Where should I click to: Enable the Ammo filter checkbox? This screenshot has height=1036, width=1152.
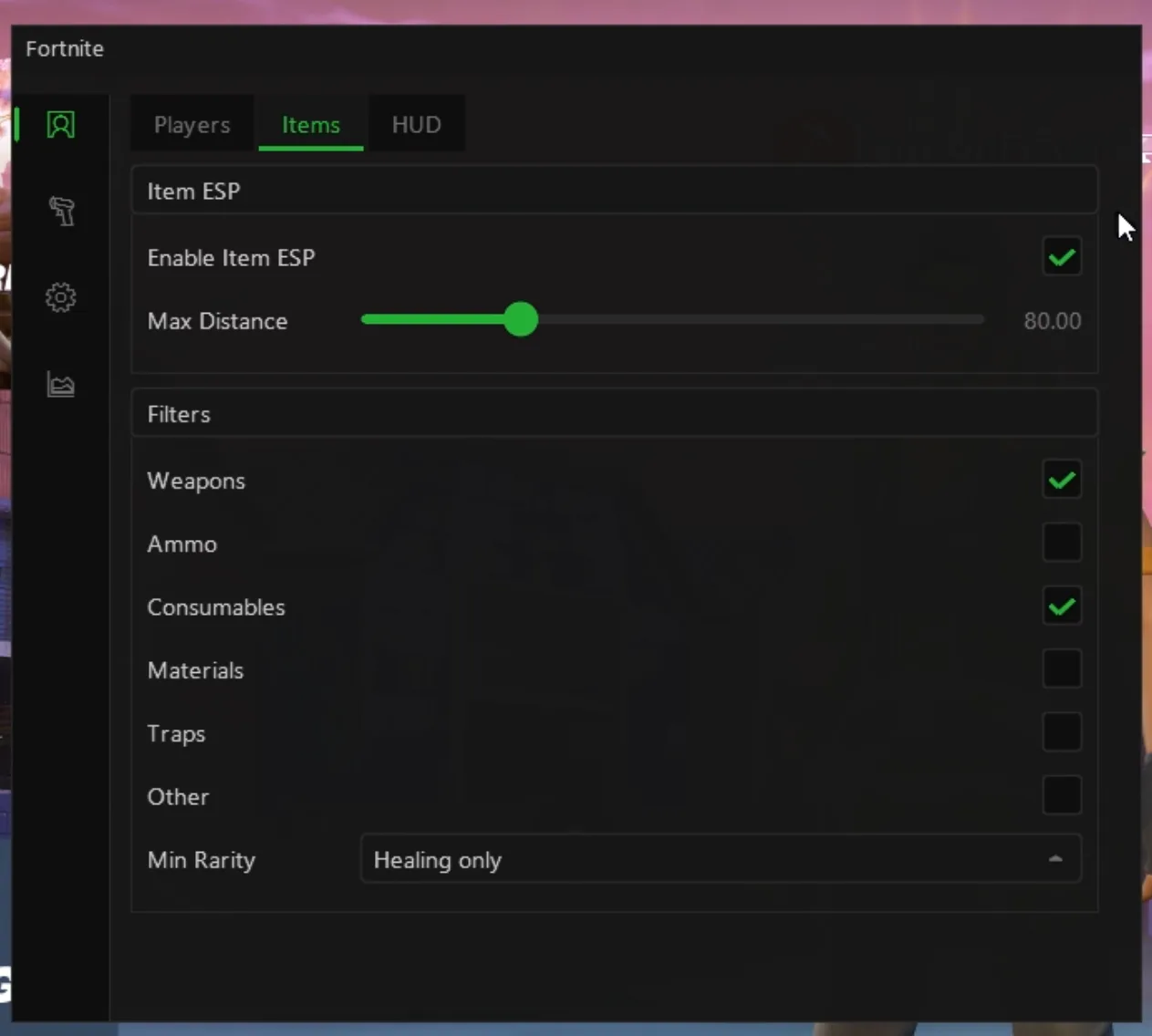[1062, 543]
